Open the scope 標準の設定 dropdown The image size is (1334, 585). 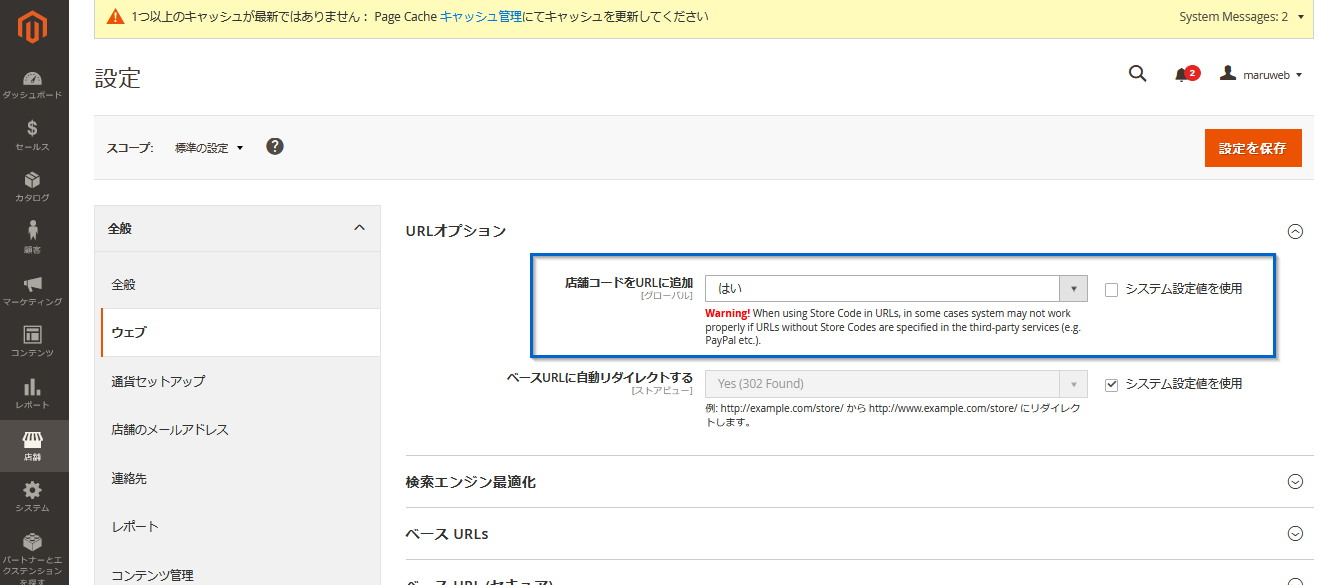[x=209, y=148]
